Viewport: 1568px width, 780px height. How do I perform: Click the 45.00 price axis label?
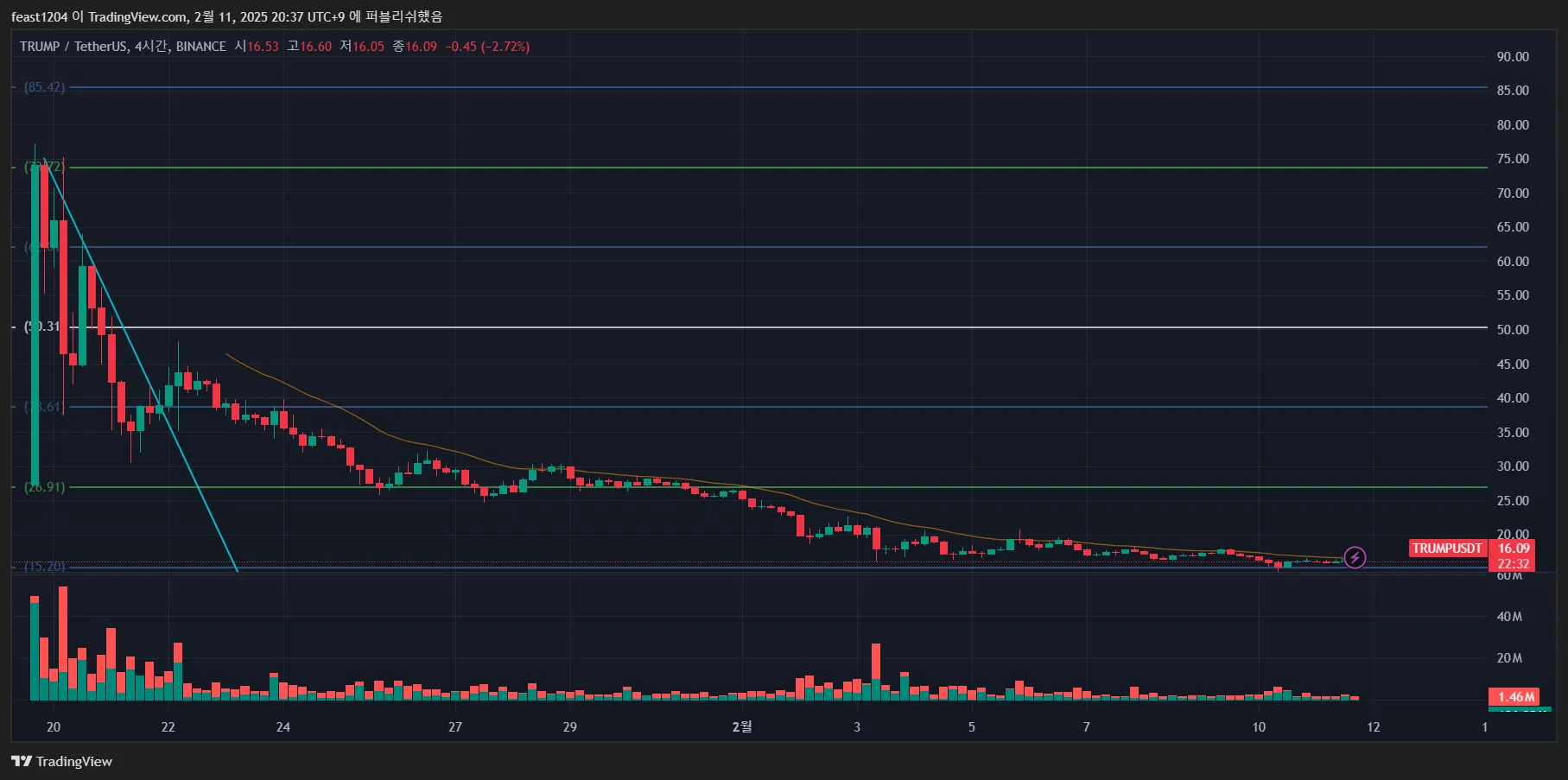[1513, 365]
